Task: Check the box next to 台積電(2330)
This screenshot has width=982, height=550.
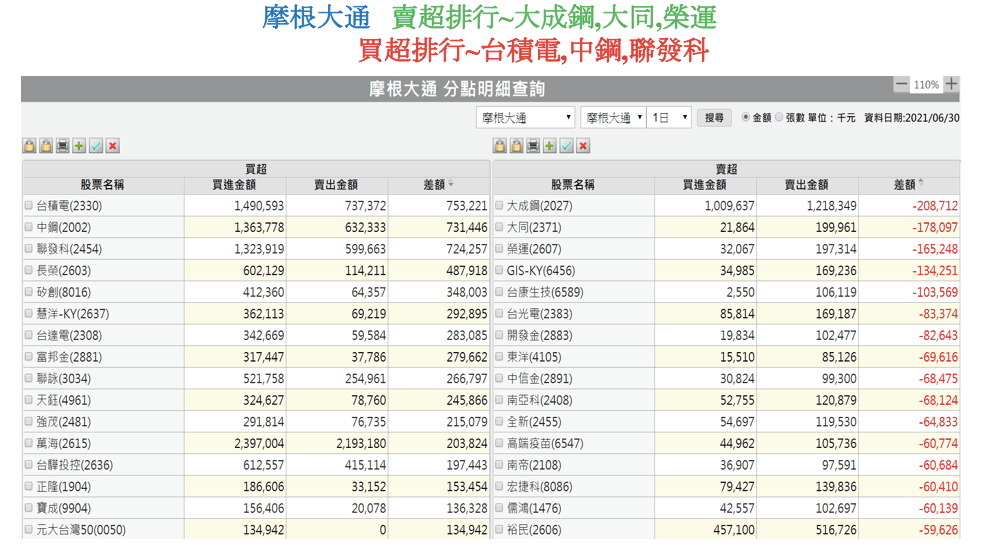Action: (29, 206)
